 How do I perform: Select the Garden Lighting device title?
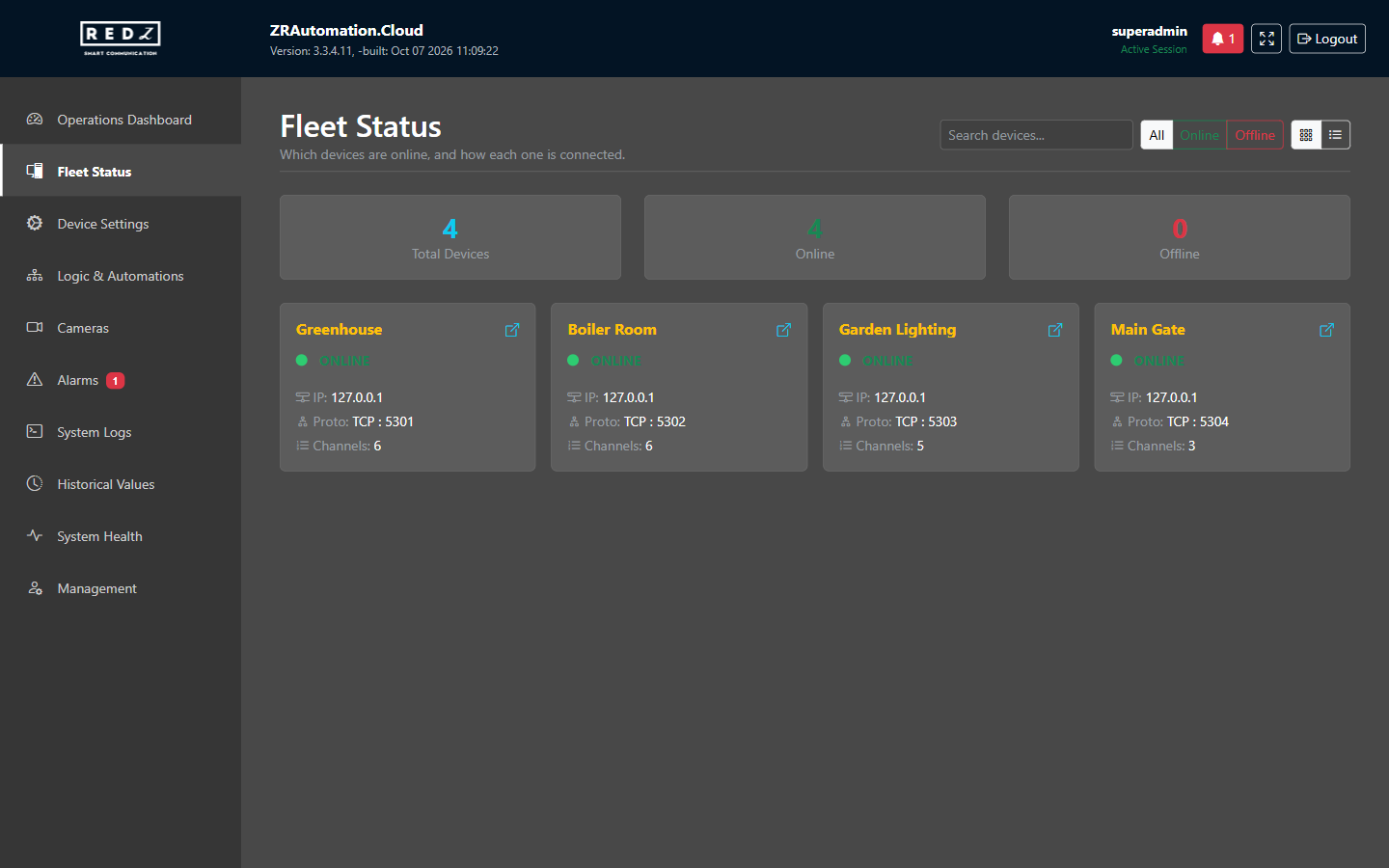coord(897,330)
